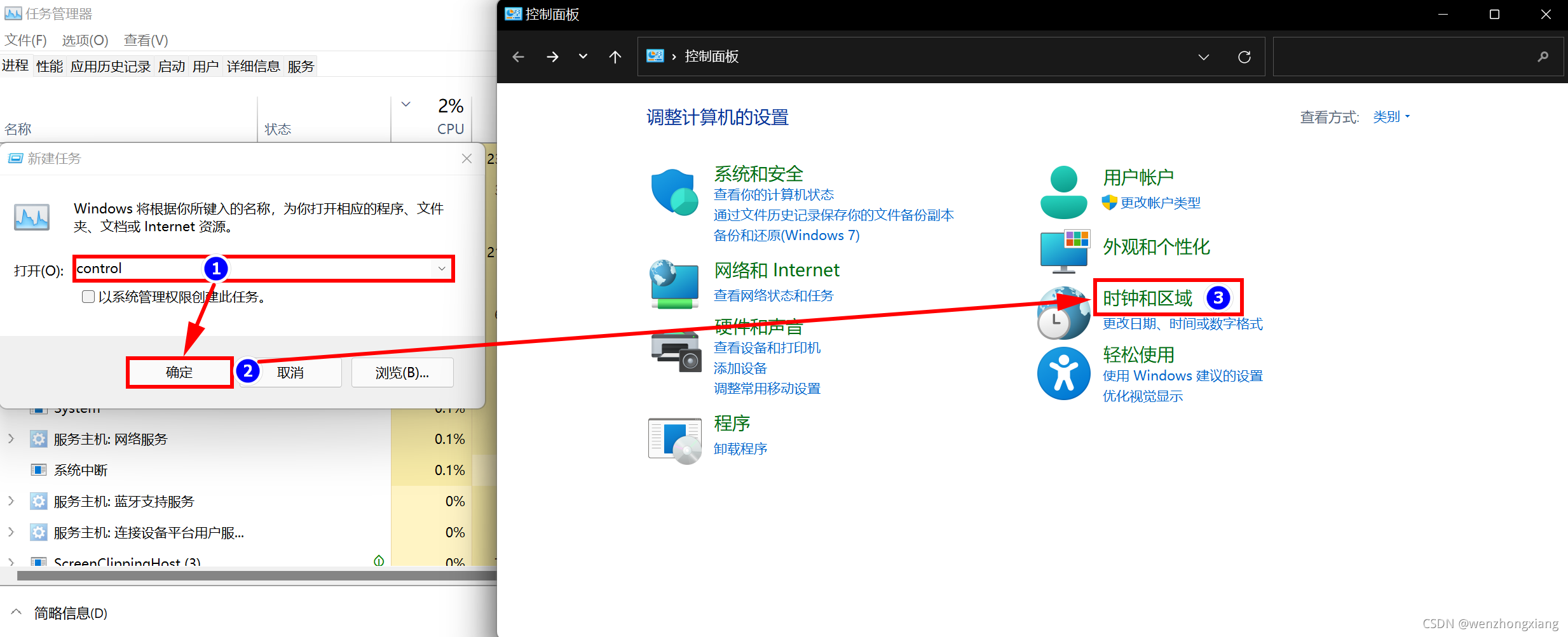Click the 取消 button
1568x637 pixels.
tap(290, 372)
